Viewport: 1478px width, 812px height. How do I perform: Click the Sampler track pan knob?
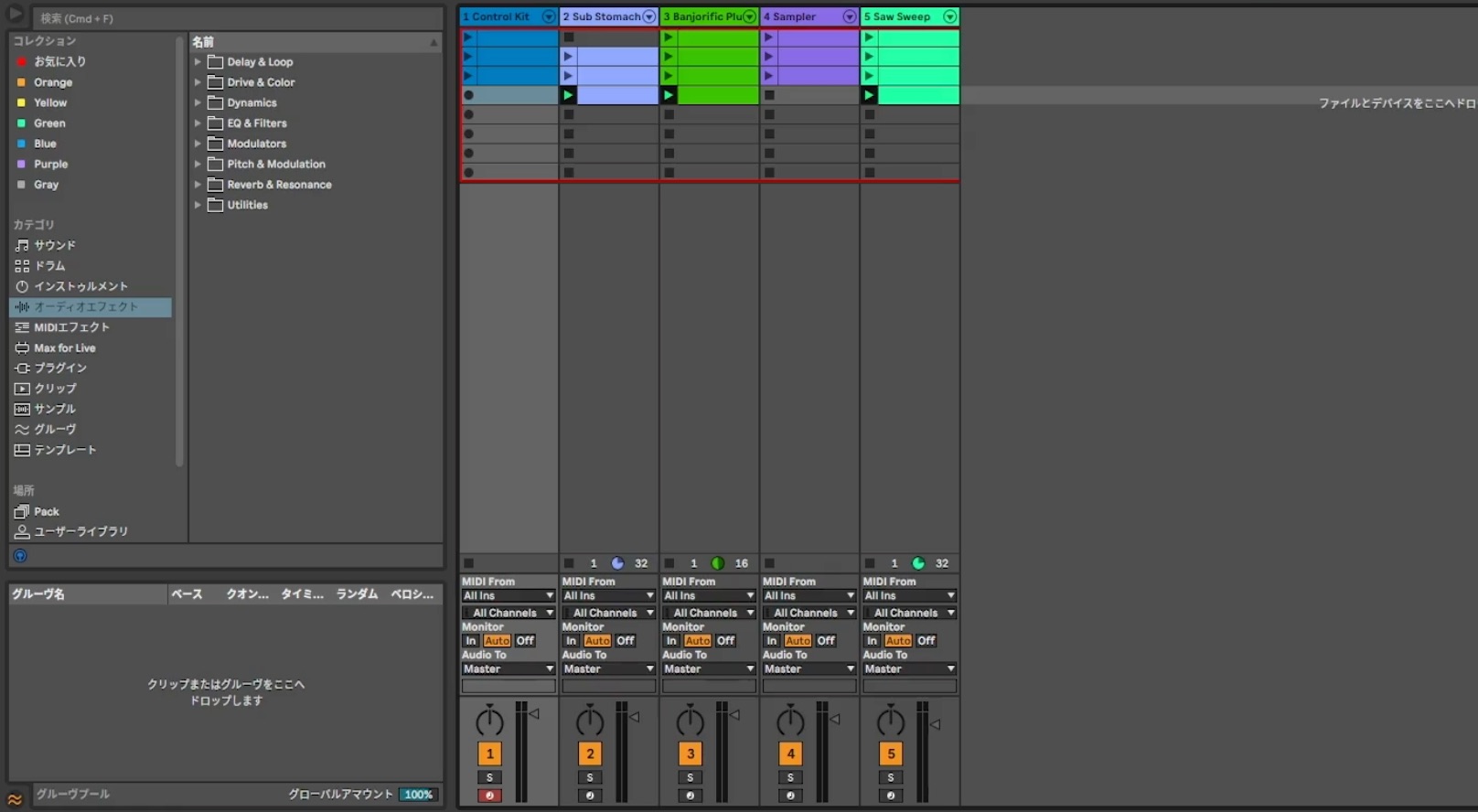pos(790,721)
